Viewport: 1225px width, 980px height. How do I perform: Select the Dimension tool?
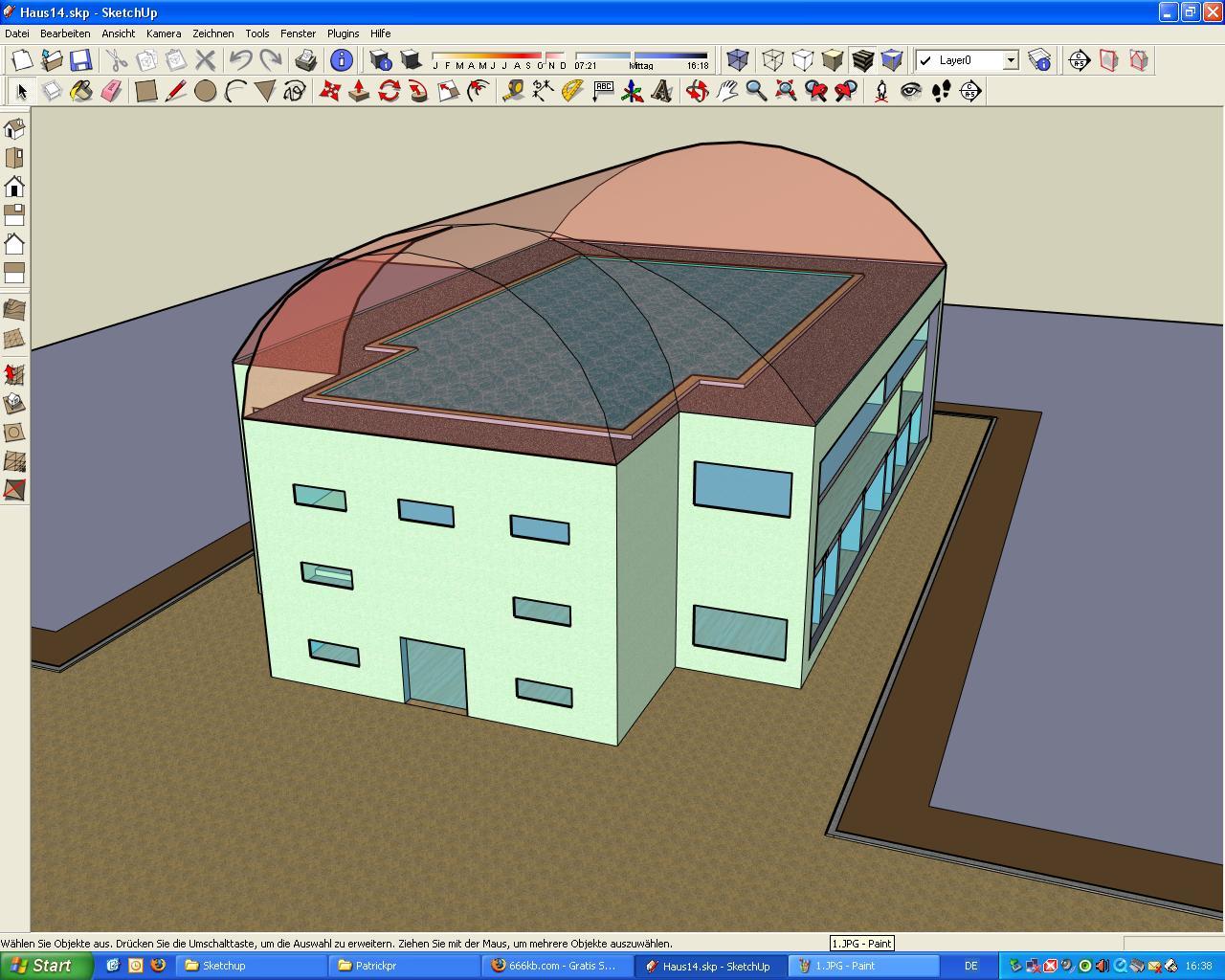click(x=544, y=91)
